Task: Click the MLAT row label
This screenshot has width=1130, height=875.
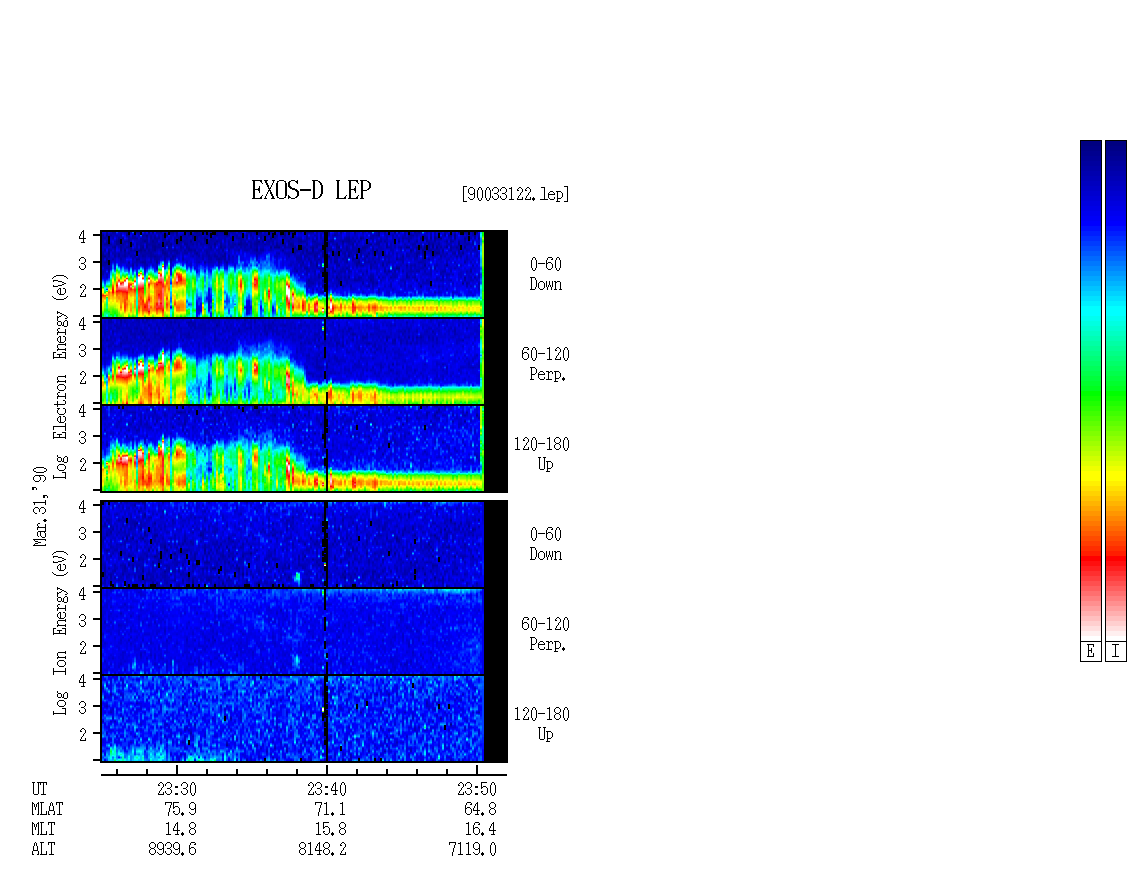Action: 47,809
